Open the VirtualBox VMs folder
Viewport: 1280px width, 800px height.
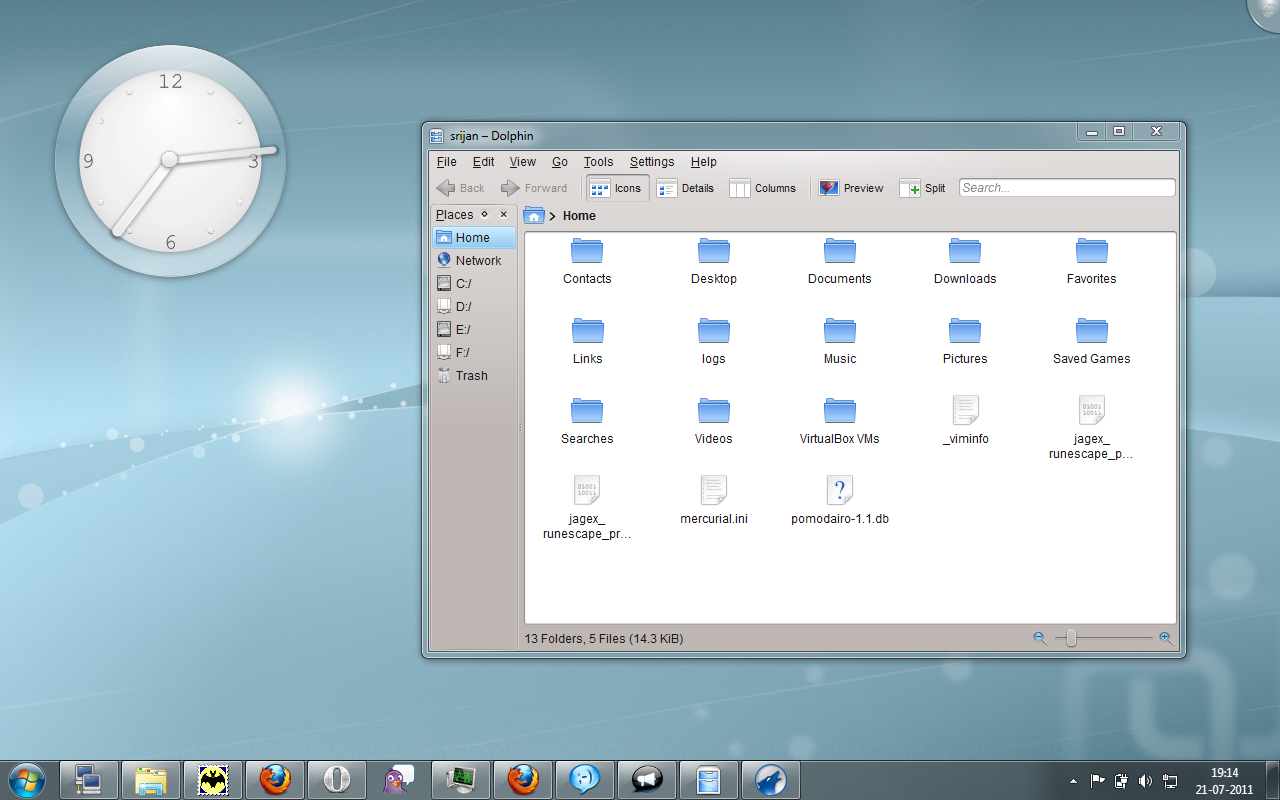point(839,411)
